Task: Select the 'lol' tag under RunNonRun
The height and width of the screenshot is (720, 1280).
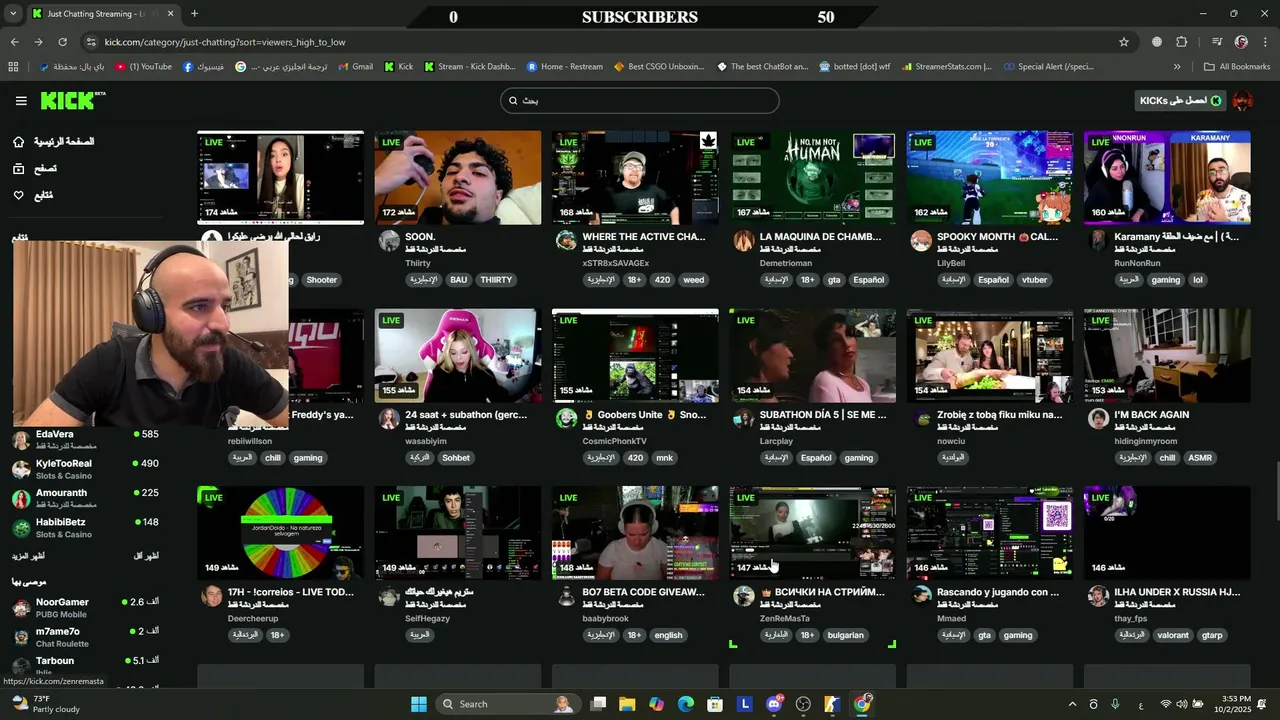Action: coord(1198,280)
